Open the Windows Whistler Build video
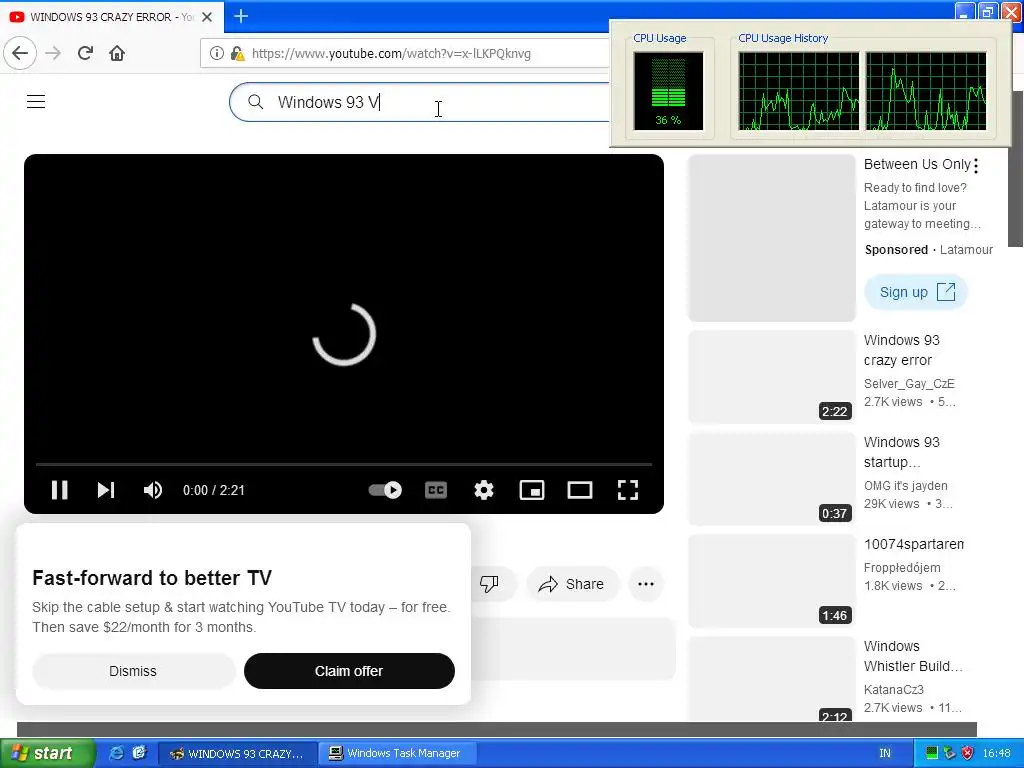1024x768 pixels. pyautogui.click(x=913, y=656)
